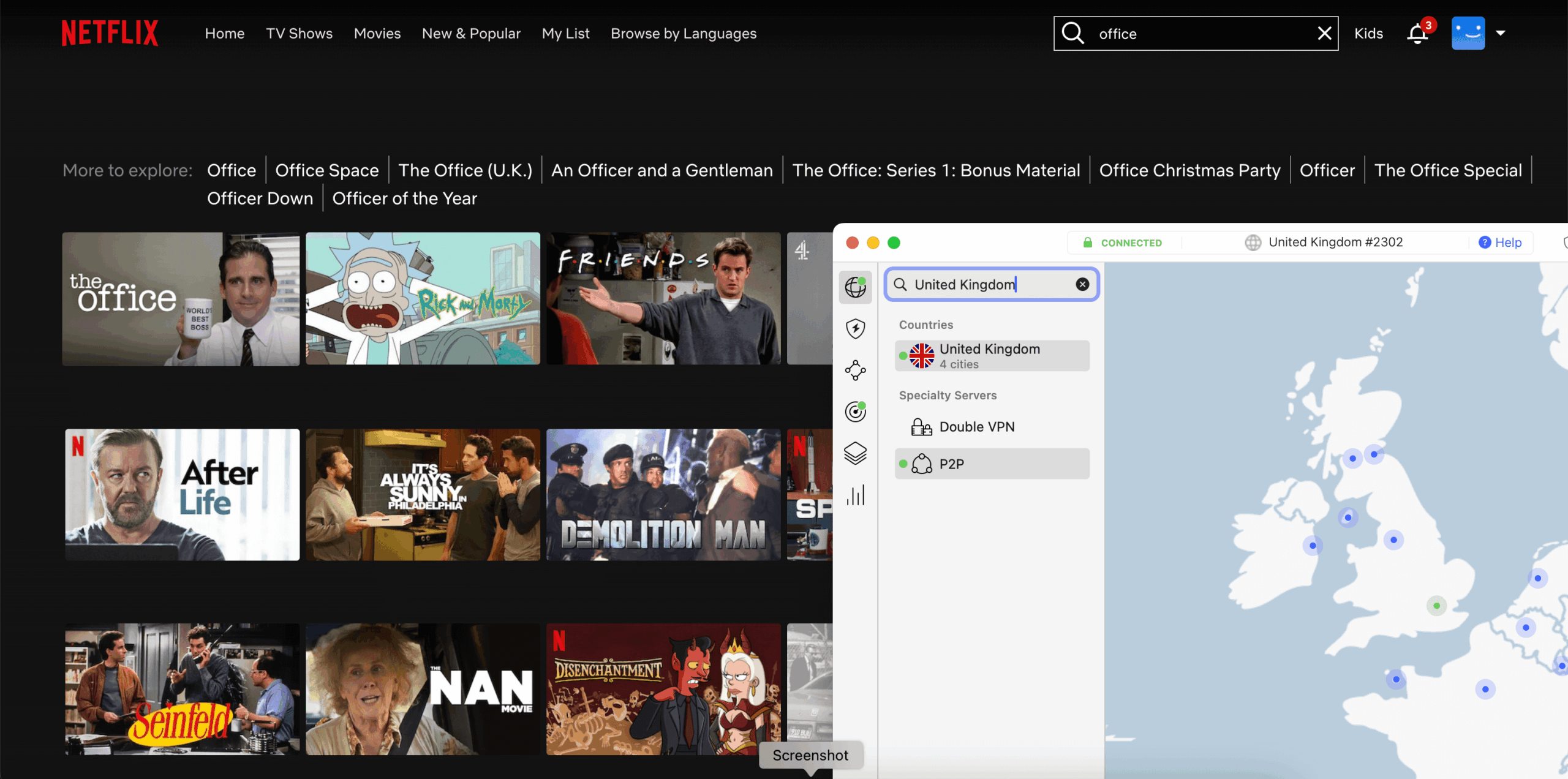Open the VPN layers stack sidebar icon
This screenshot has height=779, width=1568.
pos(855,453)
